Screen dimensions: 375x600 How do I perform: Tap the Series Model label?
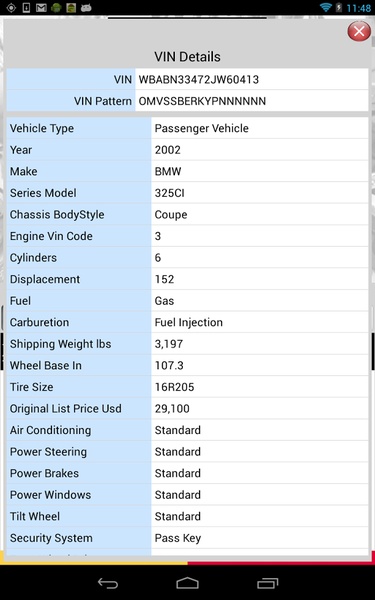pos(43,193)
